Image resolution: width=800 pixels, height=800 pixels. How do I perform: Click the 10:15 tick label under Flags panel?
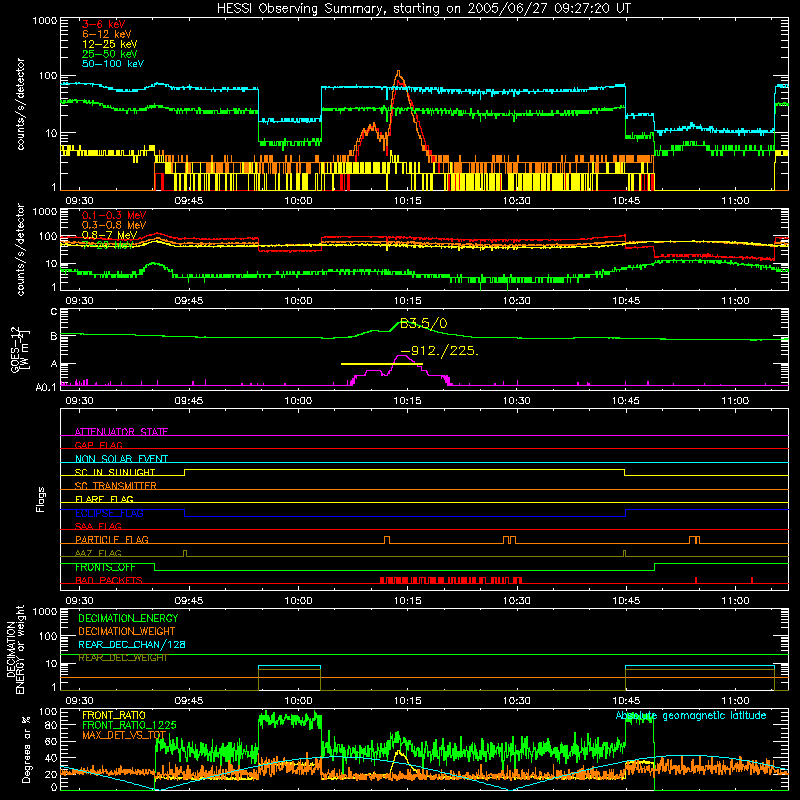408,601
